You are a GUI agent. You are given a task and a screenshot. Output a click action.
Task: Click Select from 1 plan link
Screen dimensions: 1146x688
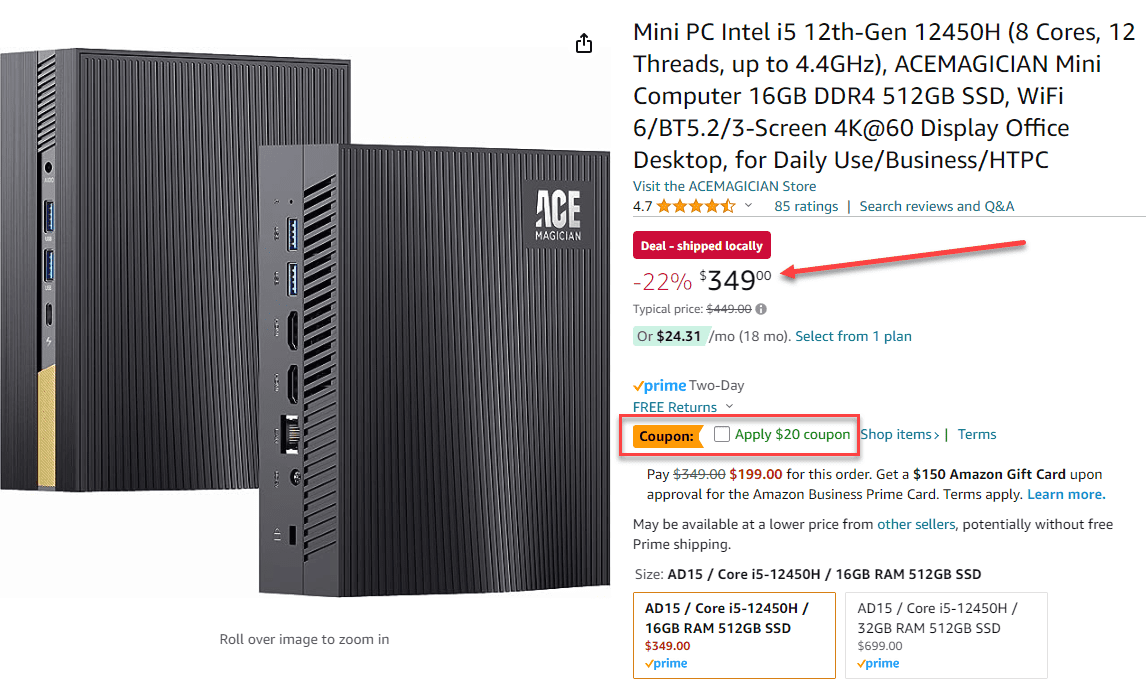(853, 337)
